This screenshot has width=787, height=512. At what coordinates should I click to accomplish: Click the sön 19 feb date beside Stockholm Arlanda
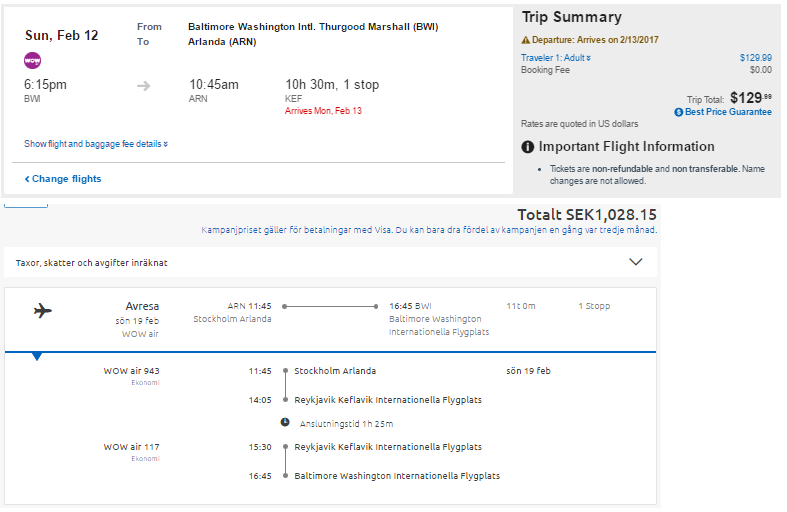click(x=529, y=371)
